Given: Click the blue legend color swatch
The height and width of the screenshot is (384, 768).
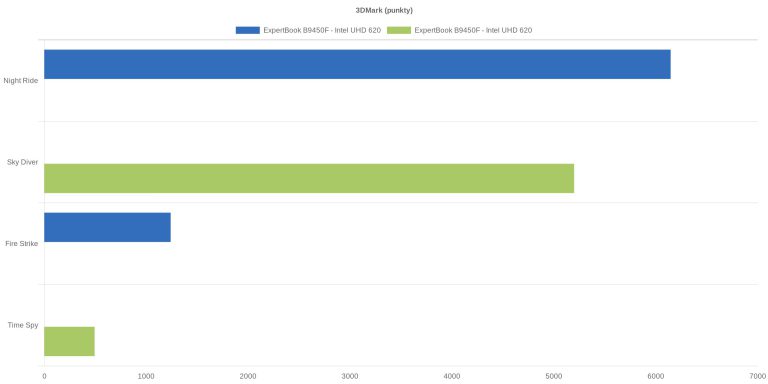Looking at the screenshot, I should point(248,30).
